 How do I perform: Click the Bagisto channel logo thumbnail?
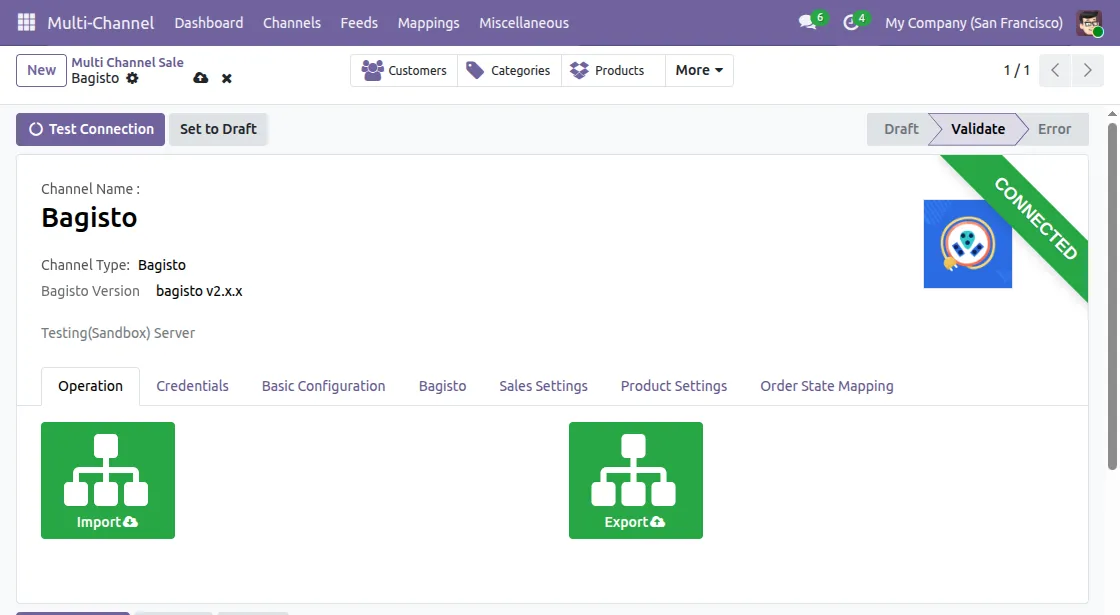pyautogui.click(x=967, y=244)
